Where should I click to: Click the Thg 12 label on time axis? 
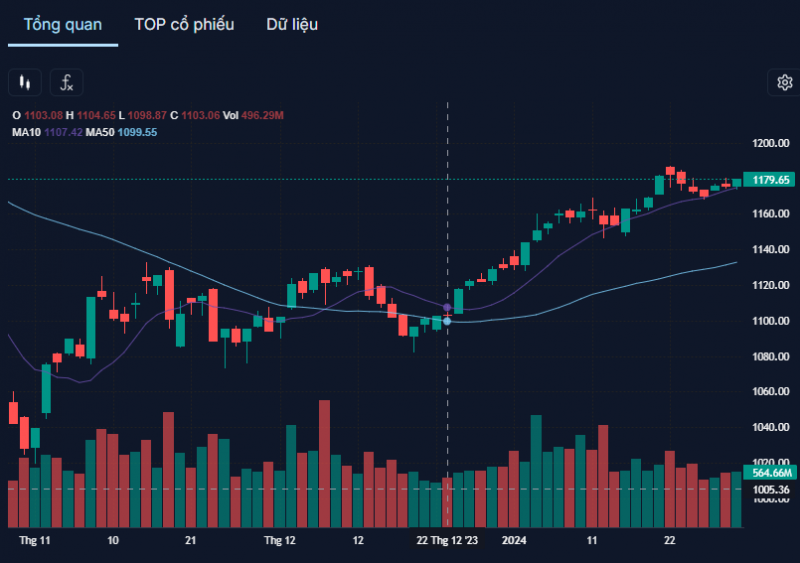(279, 540)
